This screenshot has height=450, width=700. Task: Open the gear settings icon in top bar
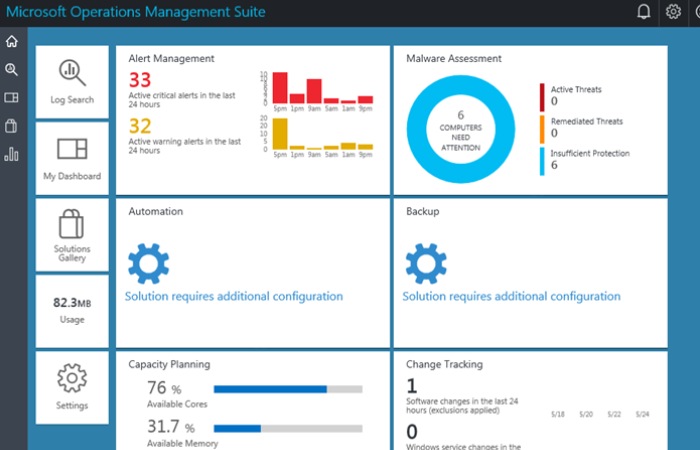tap(673, 12)
